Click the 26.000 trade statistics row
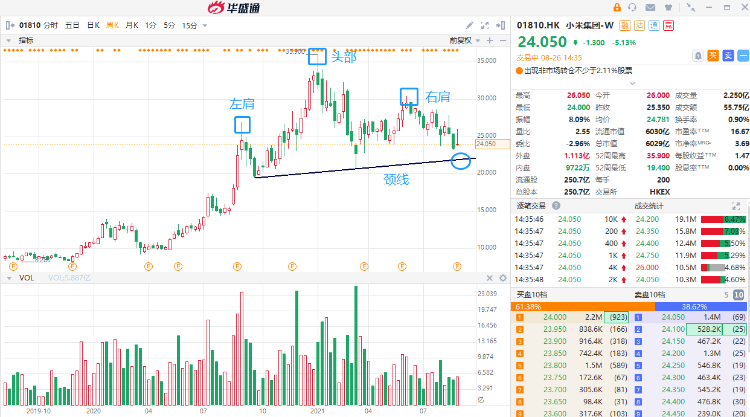The height and width of the screenshot is (417, 750). tap(690, 267)
